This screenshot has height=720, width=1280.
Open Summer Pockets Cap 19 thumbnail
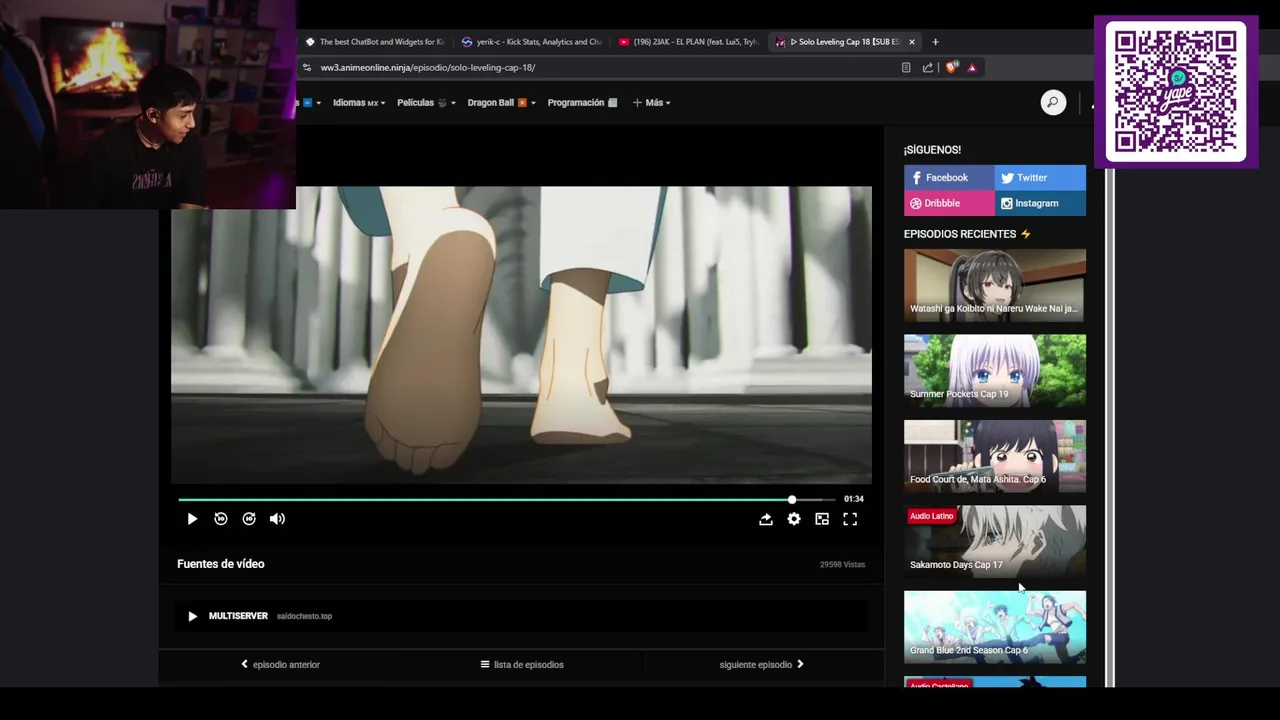[x=994, y=370]
